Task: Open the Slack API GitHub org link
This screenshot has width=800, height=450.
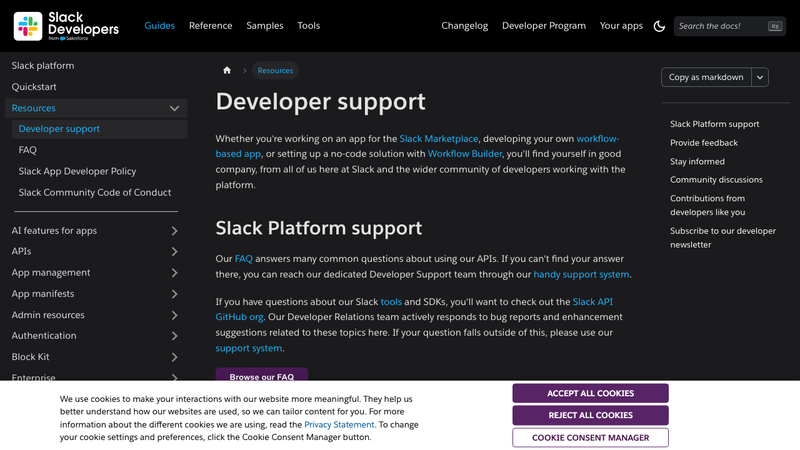Action: tap(592, 302)
